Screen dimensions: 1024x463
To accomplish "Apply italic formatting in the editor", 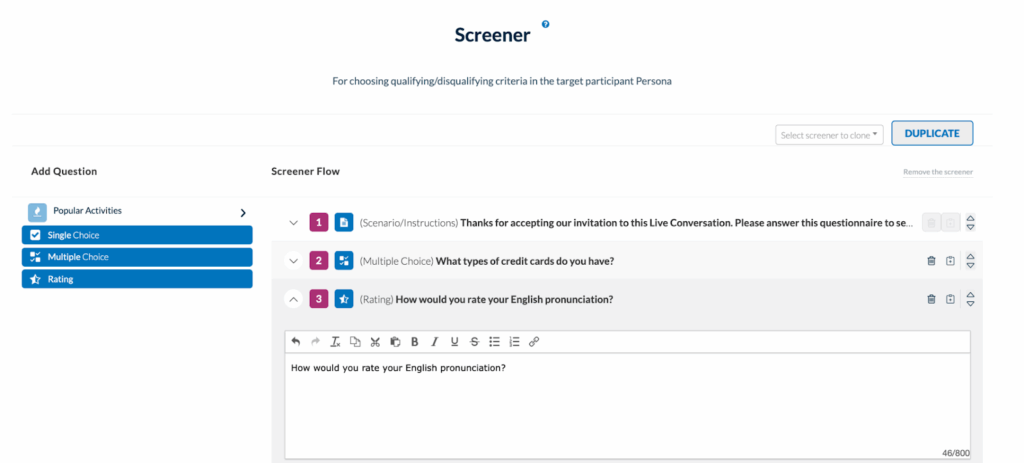I will click(435, 342).
